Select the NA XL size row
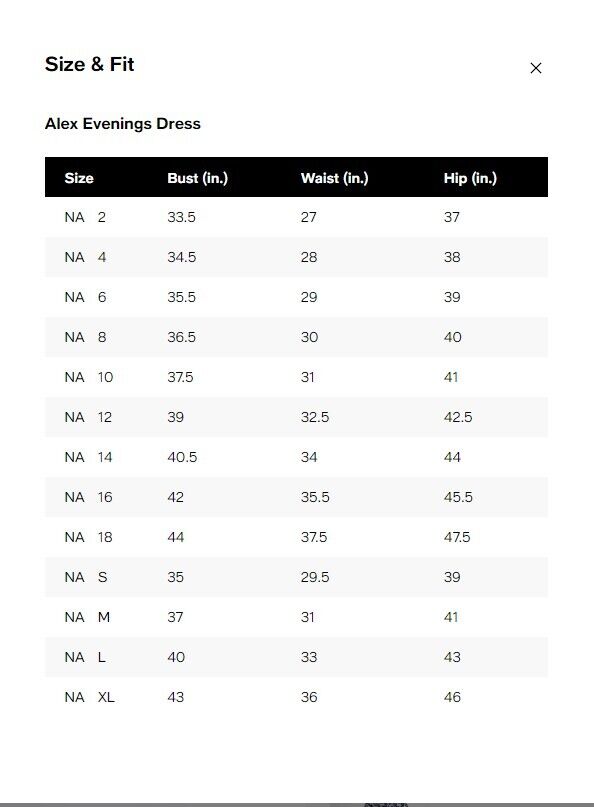 (x=296, y=697)
